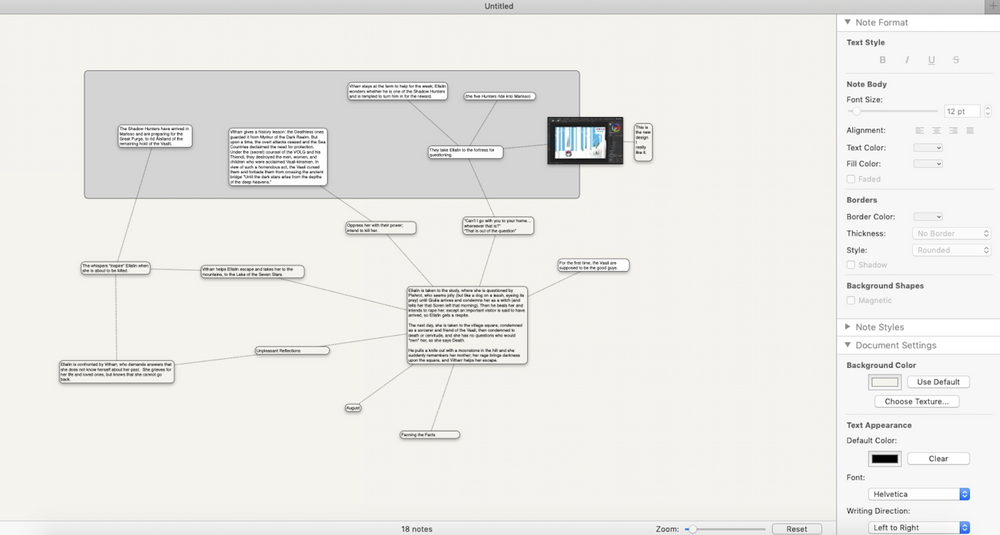
Task: Open the Background Color swatch
Action: [x=885, y=382]
